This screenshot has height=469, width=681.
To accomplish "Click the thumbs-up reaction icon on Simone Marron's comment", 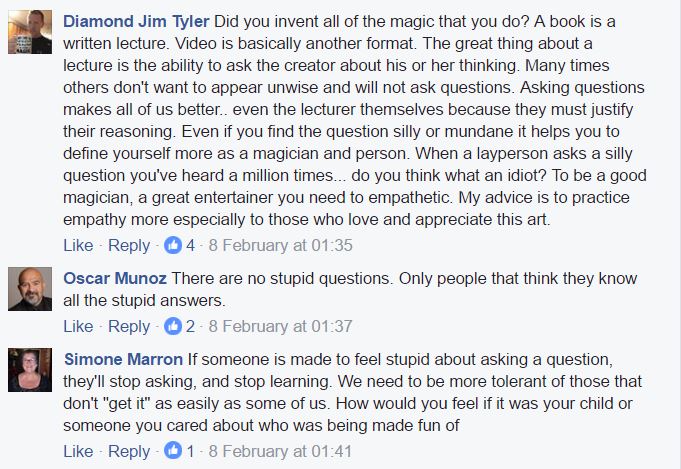I will 173,451.
